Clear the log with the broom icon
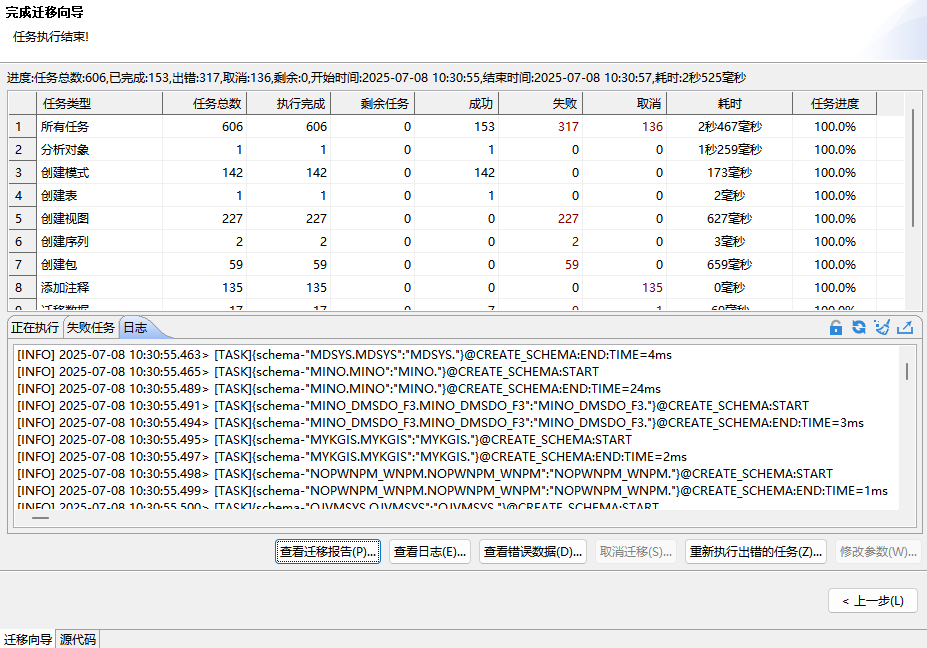 (x=881, y=328)
